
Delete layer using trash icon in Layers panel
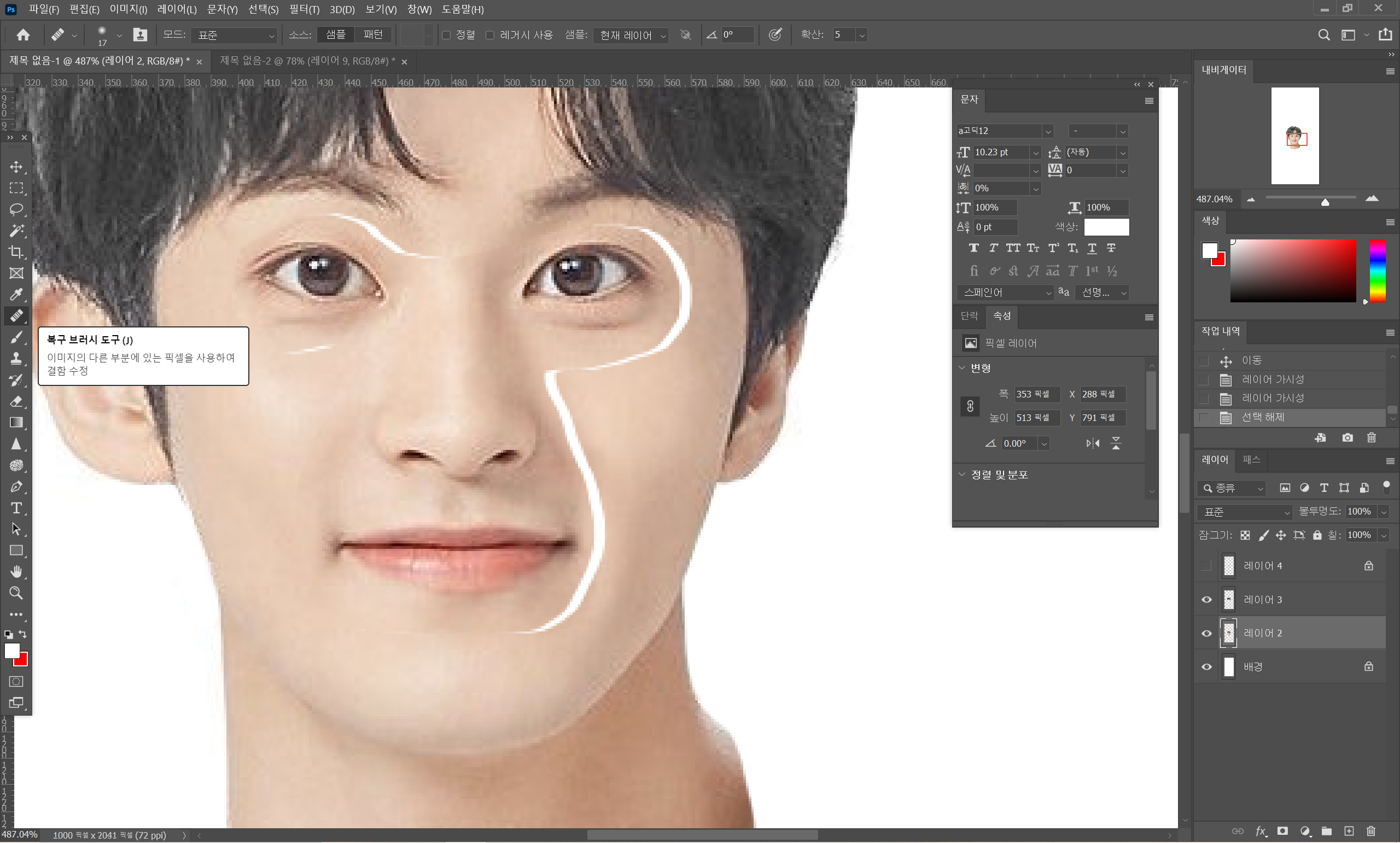tap(1371, 831)
